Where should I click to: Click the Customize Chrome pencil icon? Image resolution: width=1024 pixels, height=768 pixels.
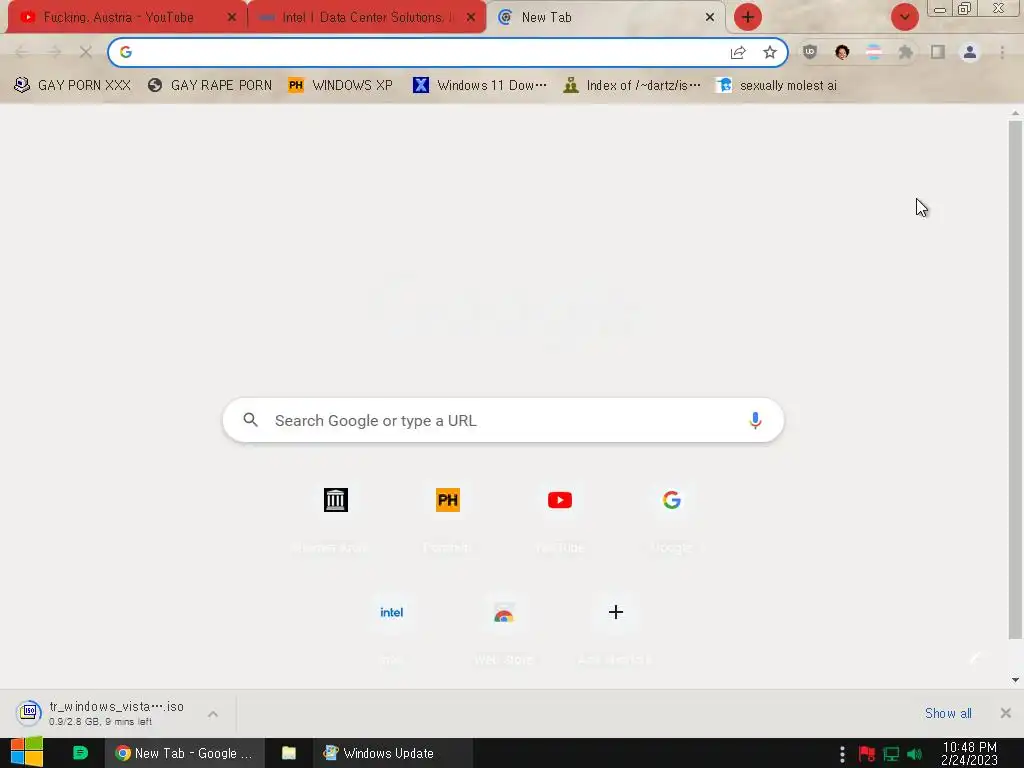coord(974,659)
